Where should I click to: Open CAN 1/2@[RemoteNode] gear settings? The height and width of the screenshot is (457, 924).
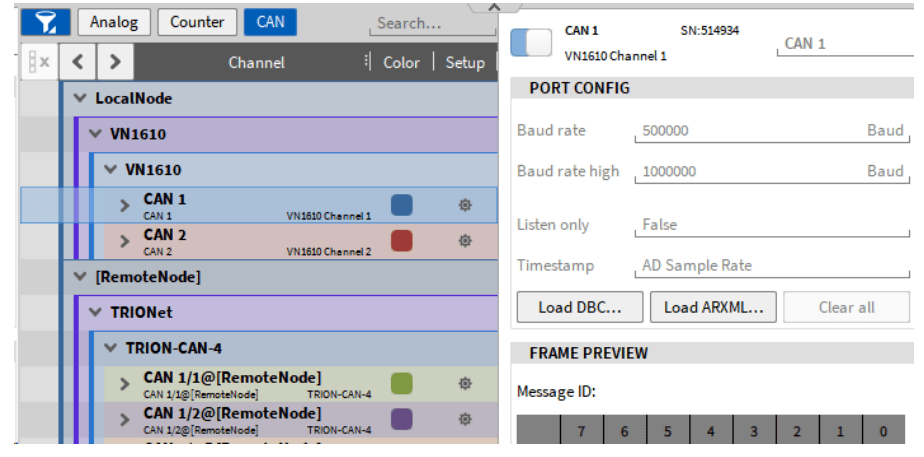click(465, 418)
